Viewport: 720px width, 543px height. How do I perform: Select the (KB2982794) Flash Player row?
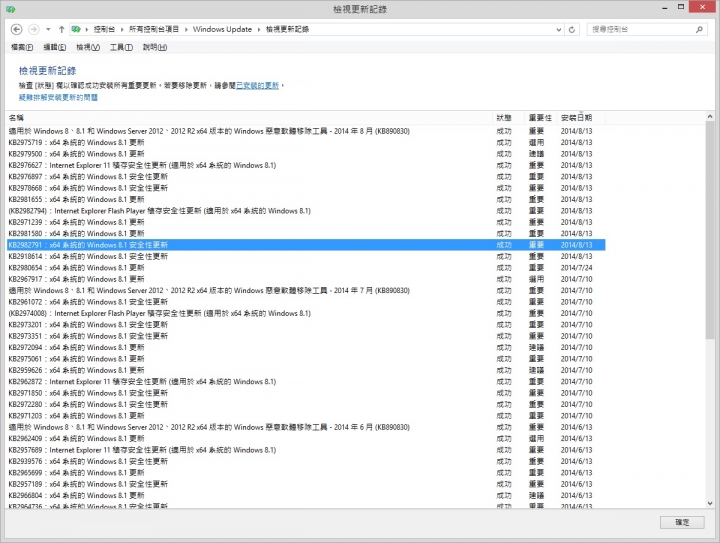(x=306, y=211)
